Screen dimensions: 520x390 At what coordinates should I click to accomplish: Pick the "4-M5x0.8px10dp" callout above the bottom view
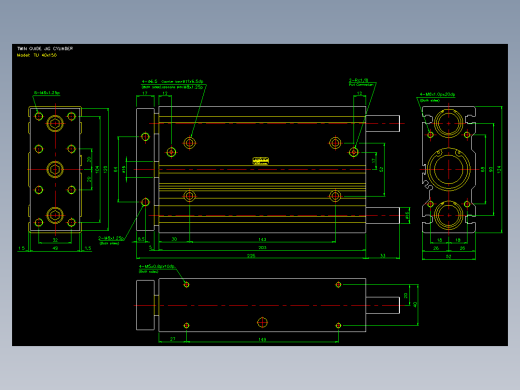(156, 269)
